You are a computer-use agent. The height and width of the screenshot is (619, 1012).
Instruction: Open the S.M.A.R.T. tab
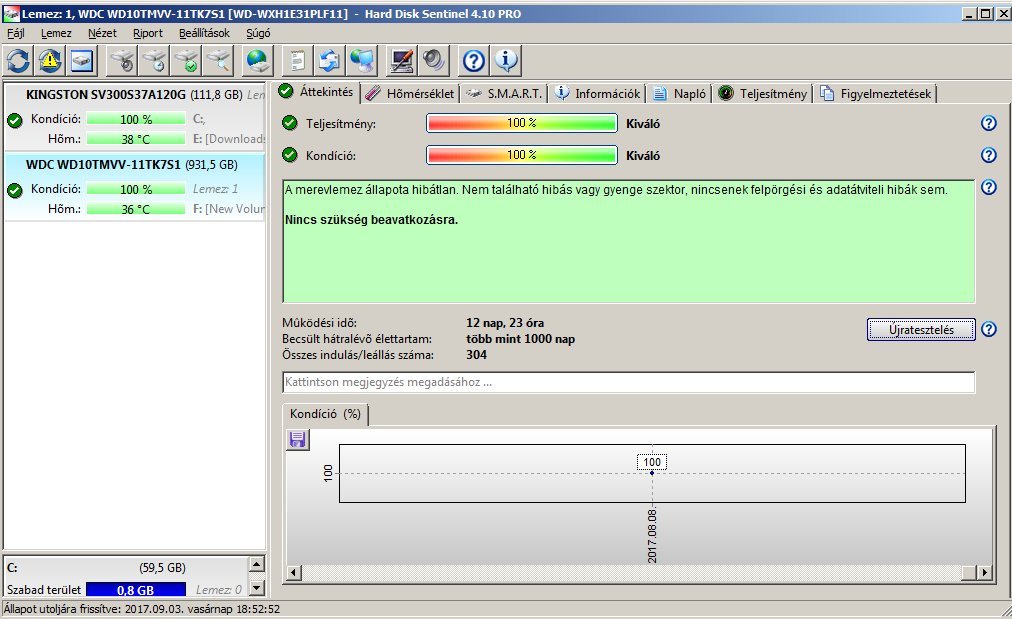click(505, 94)
